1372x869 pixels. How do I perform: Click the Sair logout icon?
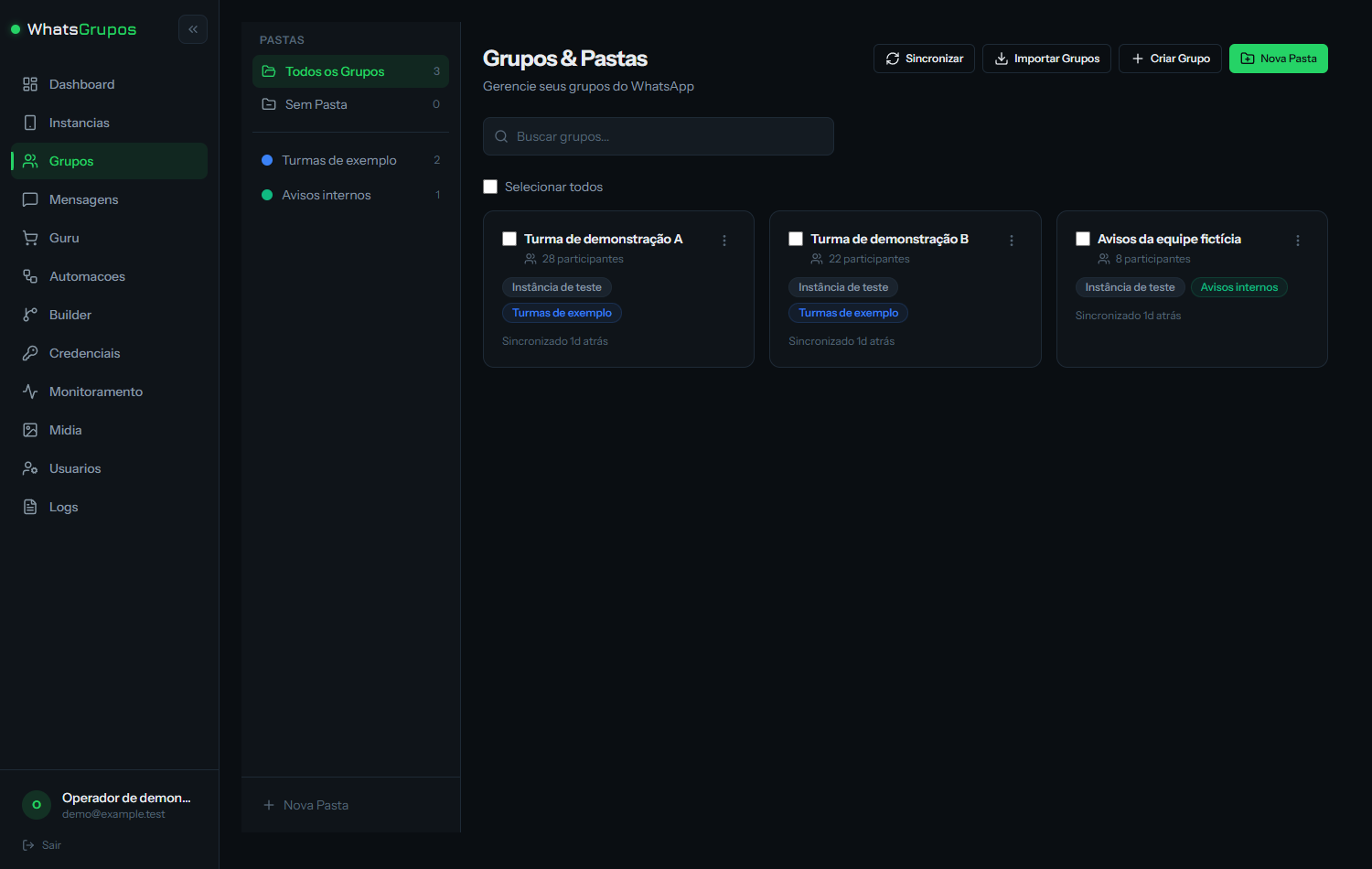pos(28,845)
